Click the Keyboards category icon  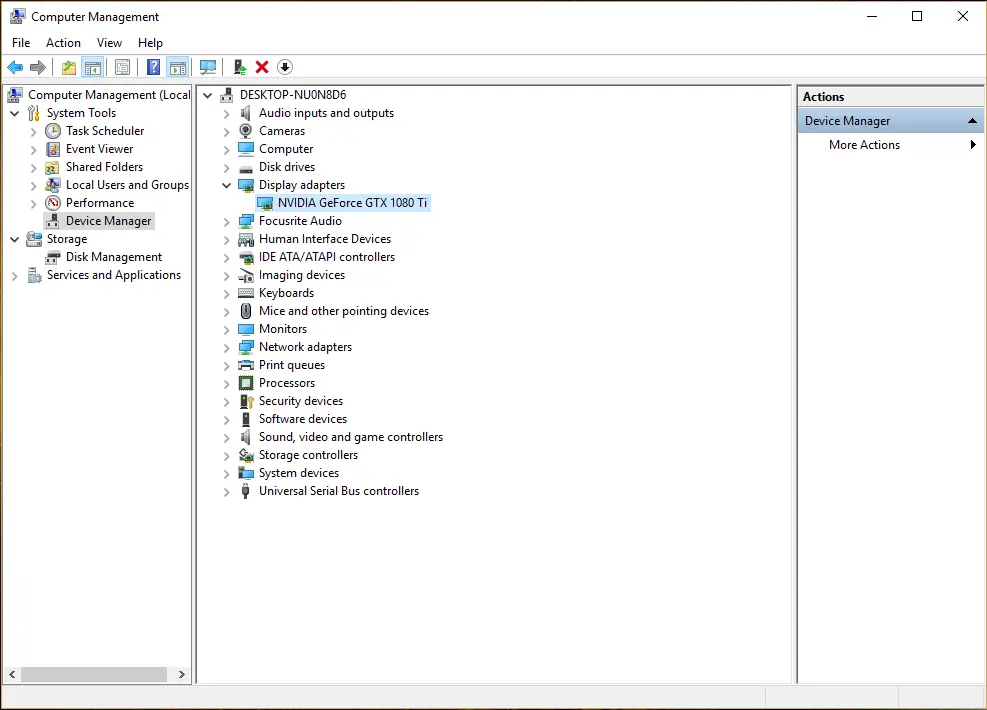pos(245,293)
